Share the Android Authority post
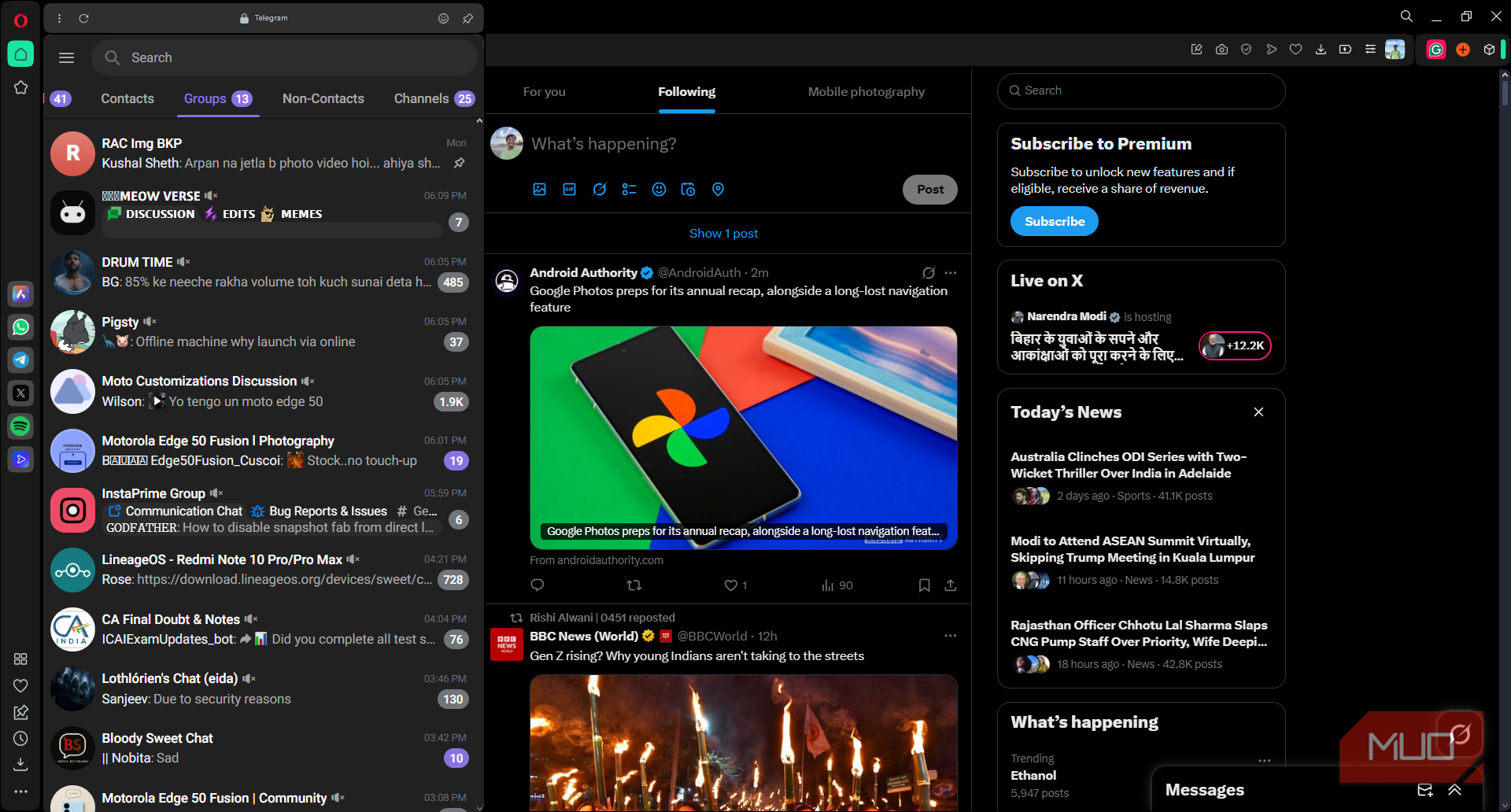Image resolution: width=1511 pixels, height=812 pixels. click(x=951, y=585)
